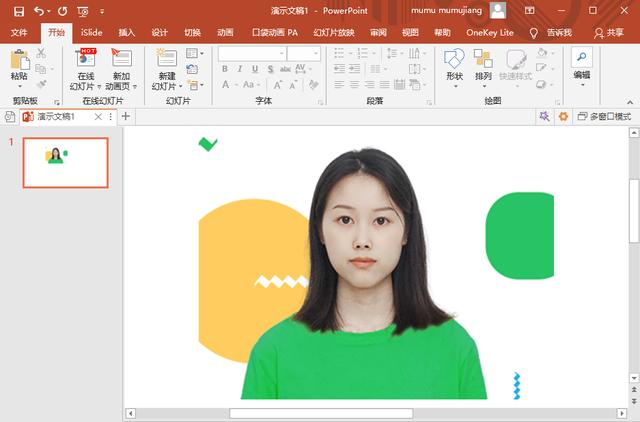Screen dimensions: 640x422
Task: Click the Save icon in the title bar
Action: tap(19, 11)
